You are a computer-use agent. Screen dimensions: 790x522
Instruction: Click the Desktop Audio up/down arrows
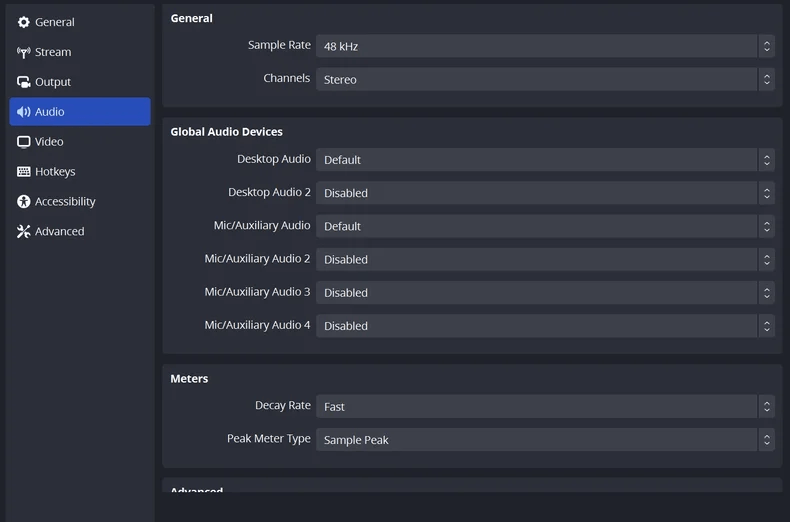click(x=766, y=160)
